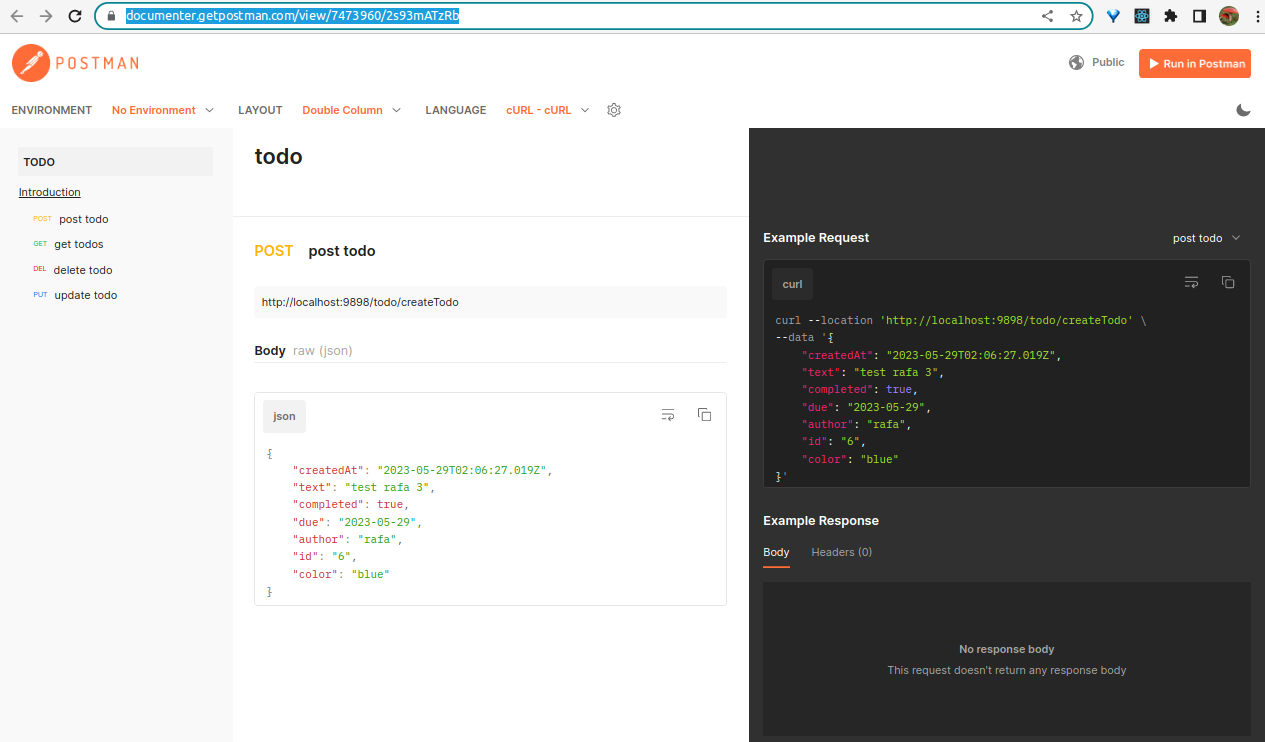Click the browser forward arrow
Image resolution: width=1265 pixels, height=742 pixels.
coord(46,16)
